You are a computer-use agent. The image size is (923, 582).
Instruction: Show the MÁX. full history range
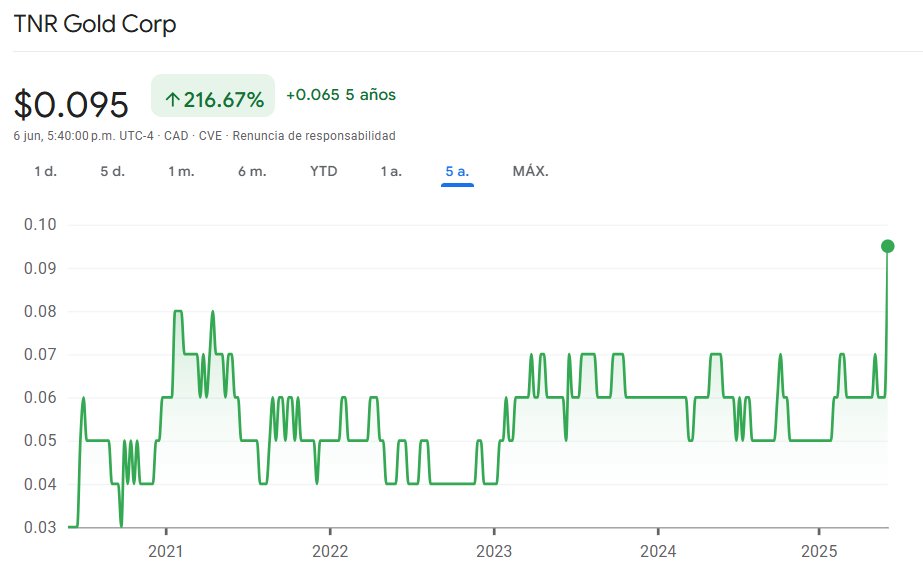click(x=530, y=171)
